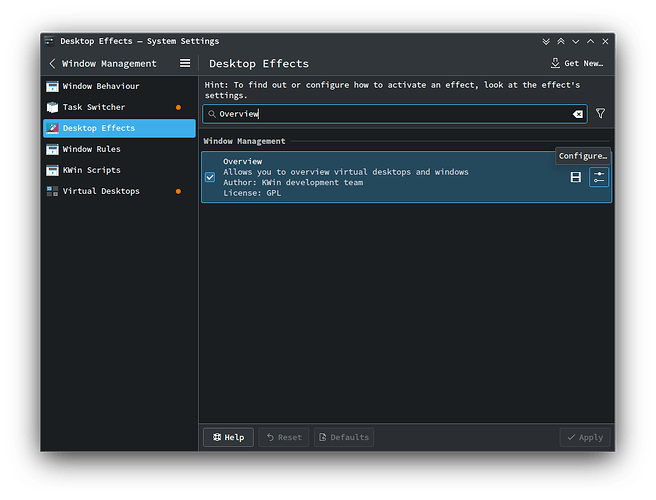The image size is (656, 500).
Task: Open Task Switcher settings
Action: click(x=119, y=107)
